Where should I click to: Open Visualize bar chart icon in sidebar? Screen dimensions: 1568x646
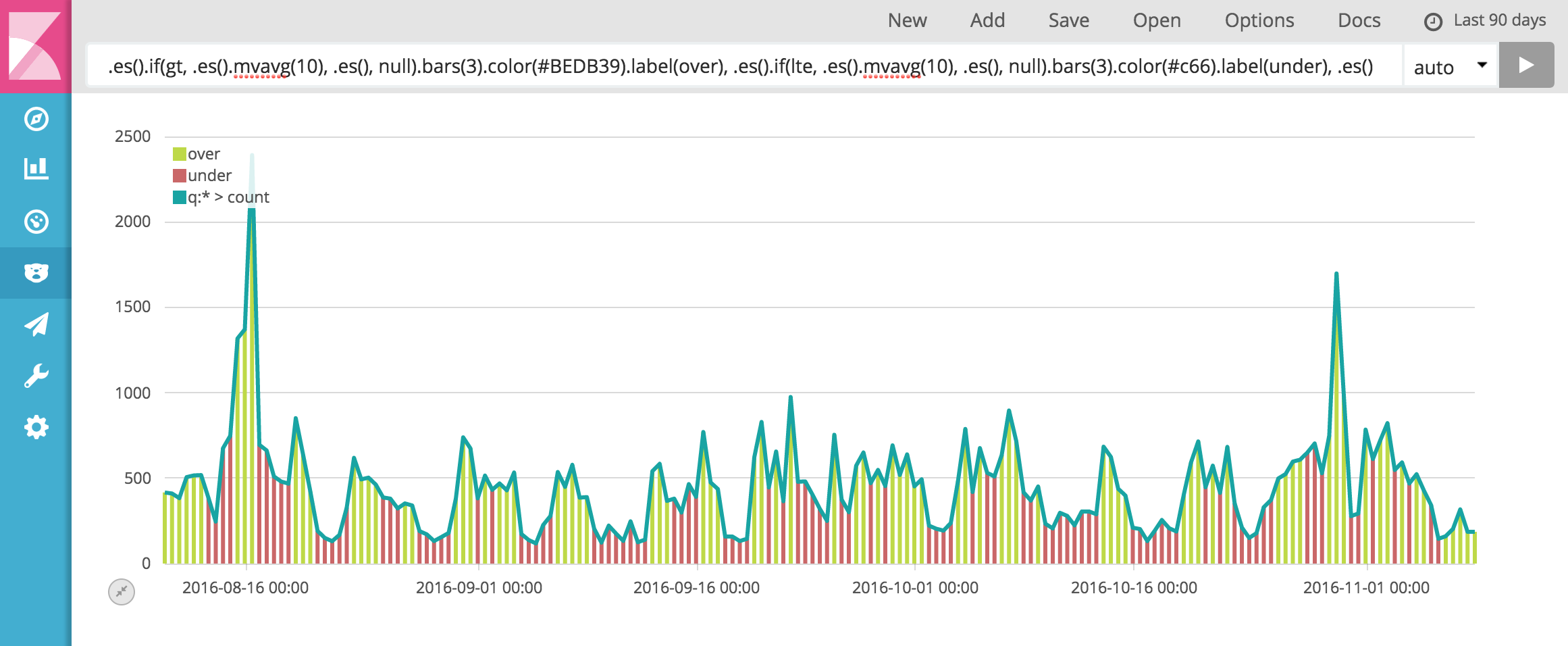pyautogui.click(x=36, y=169)
